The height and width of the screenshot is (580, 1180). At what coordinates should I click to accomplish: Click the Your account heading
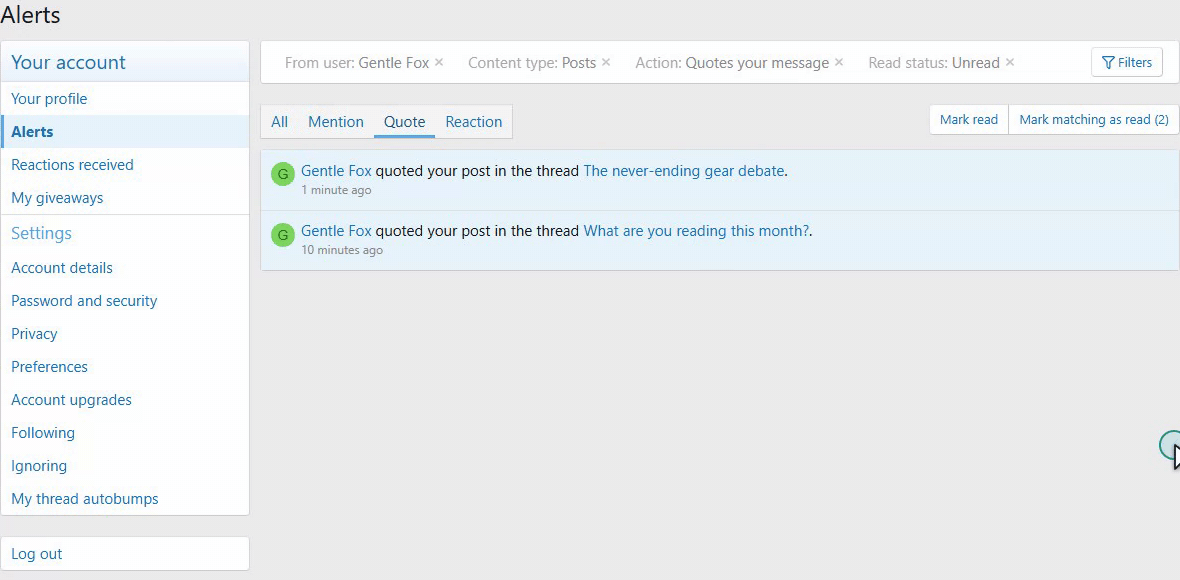pos(68,62)
